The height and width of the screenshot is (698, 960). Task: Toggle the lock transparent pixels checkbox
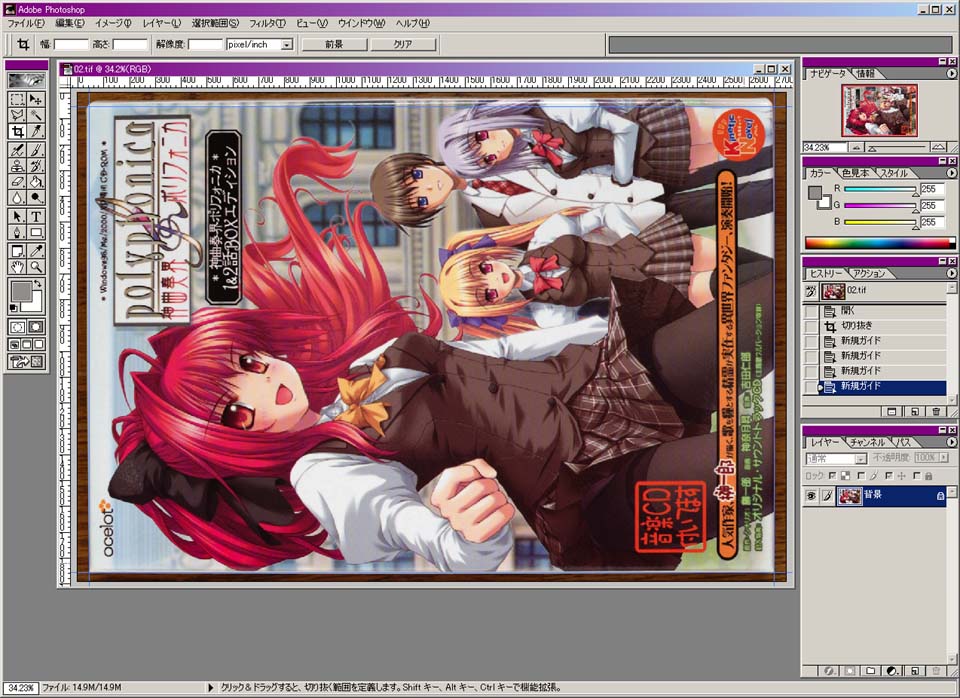[833, 476]
